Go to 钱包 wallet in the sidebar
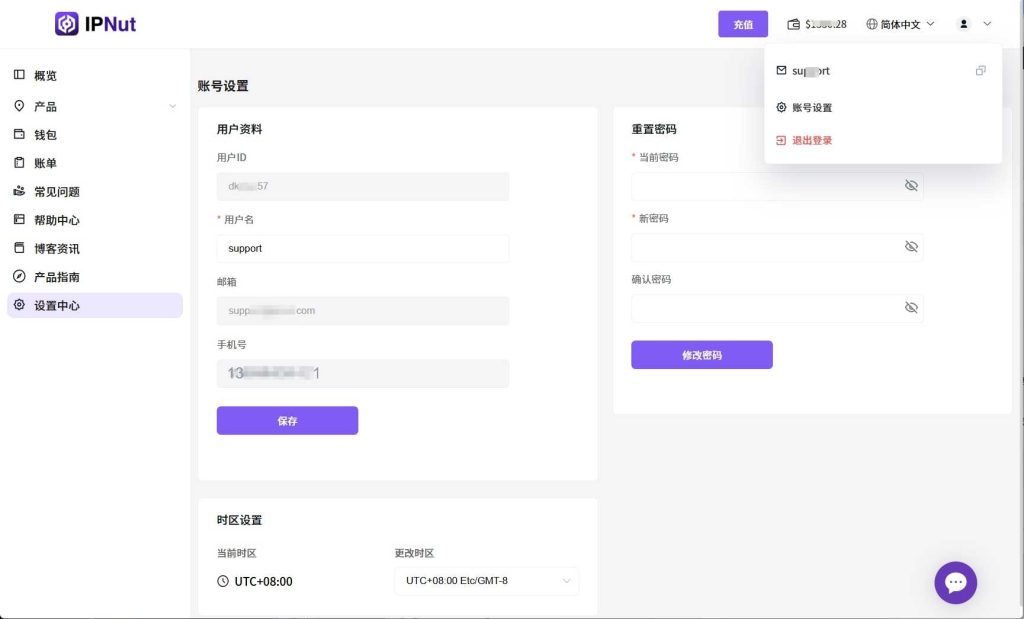 [x=45, y=134]
